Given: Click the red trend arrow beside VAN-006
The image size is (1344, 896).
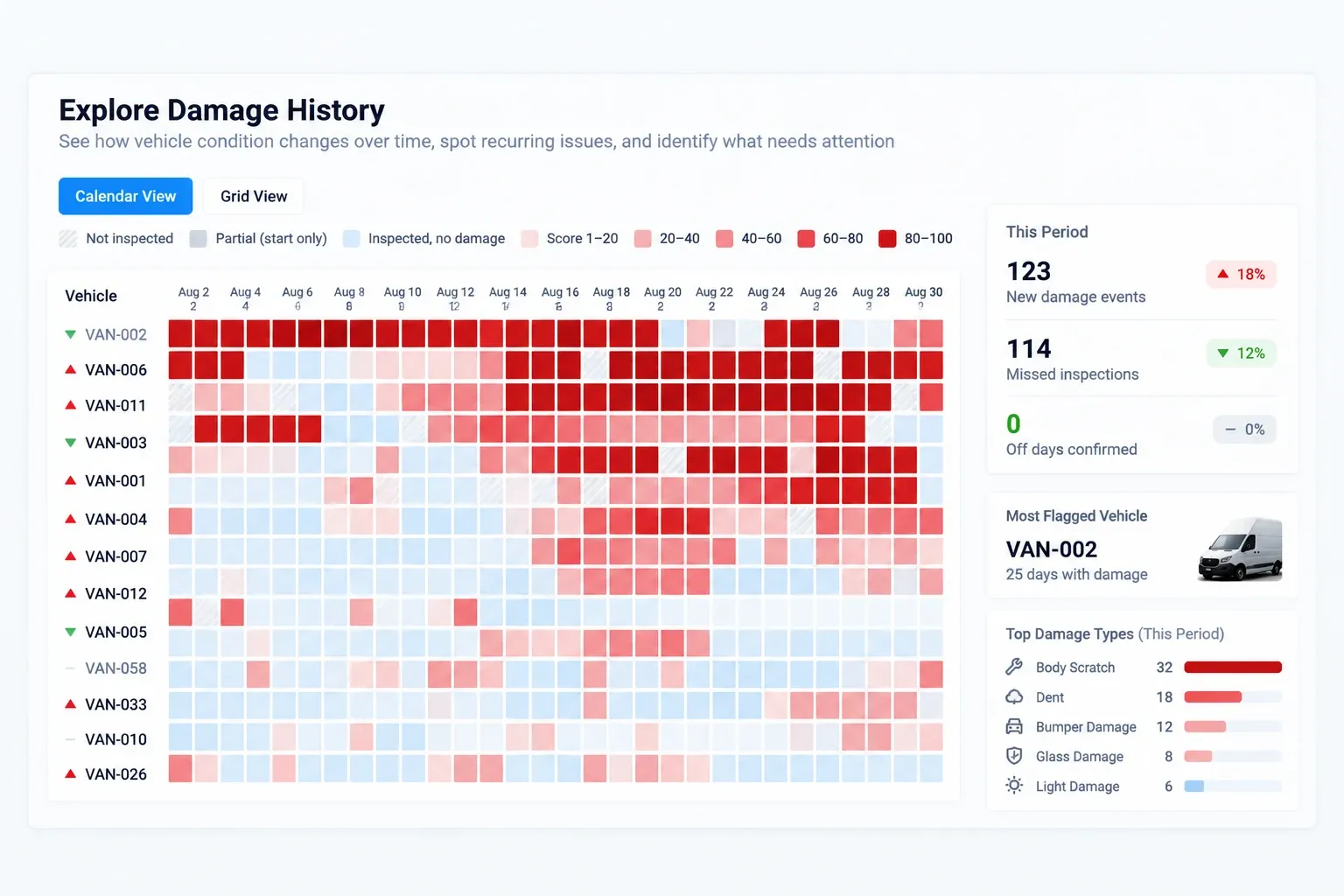Looking at the screenshot, I should click(71, 369).
